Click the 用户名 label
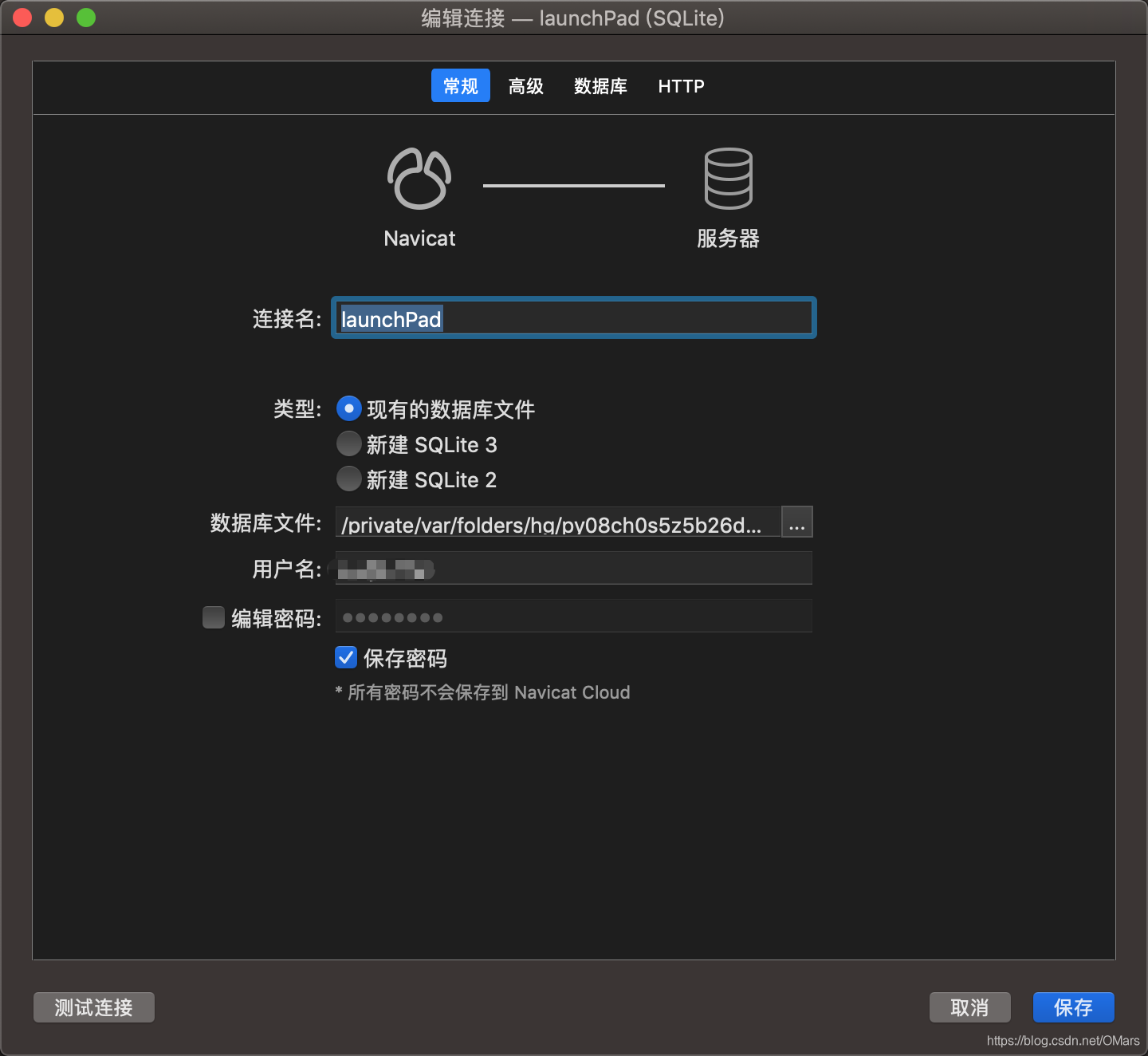This screenshot has width=1148, height=1056. (287, 569)
